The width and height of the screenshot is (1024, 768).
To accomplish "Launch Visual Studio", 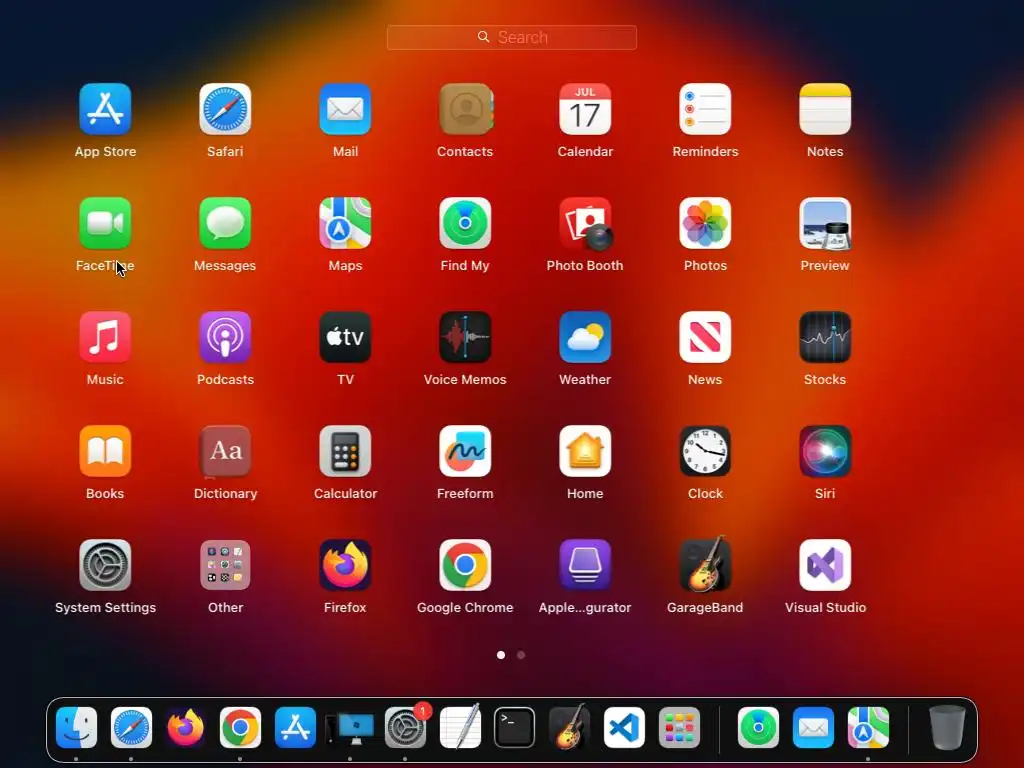I will (825, 566).
